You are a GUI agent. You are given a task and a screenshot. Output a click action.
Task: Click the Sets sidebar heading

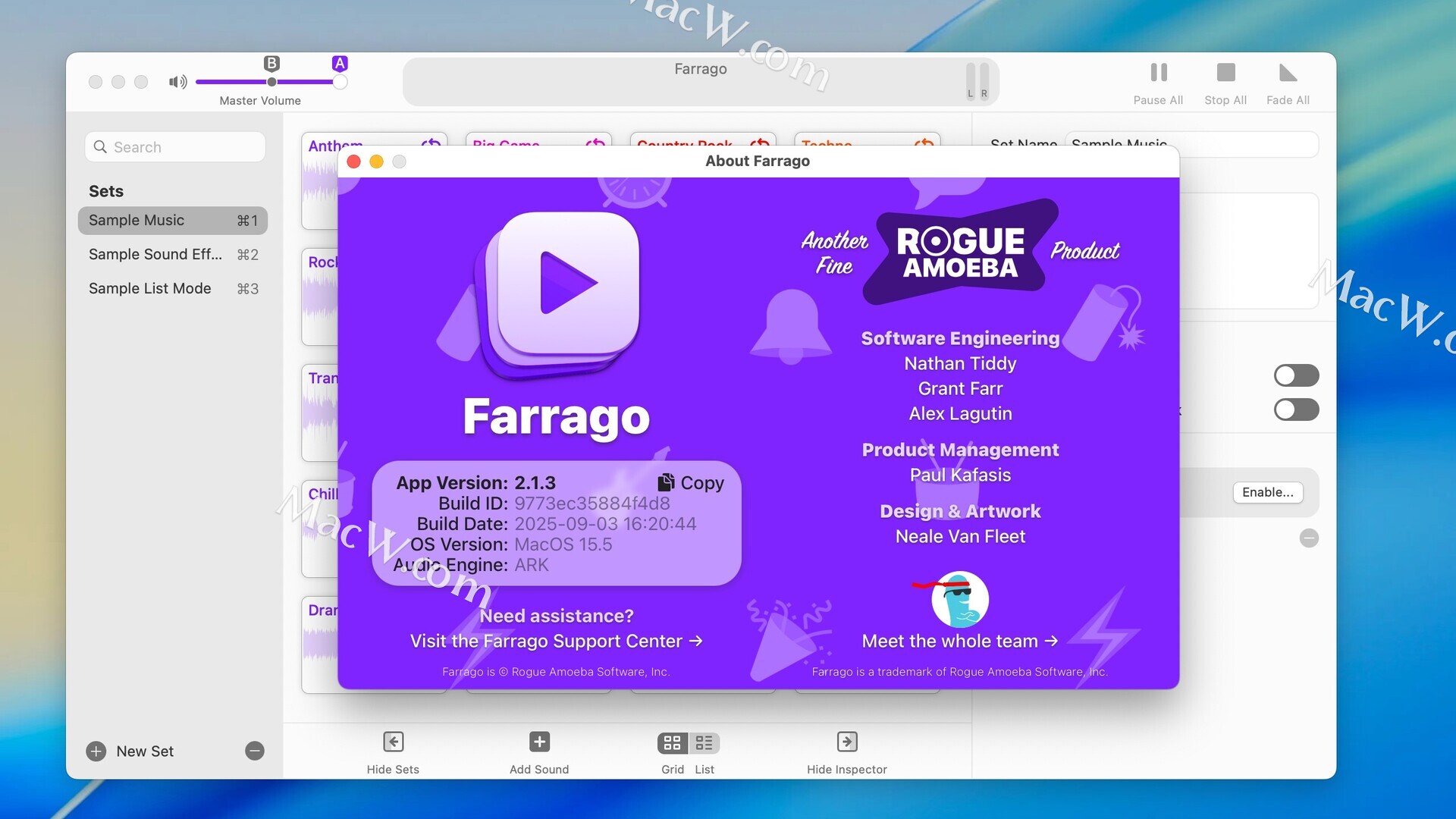tap(106, 191)
